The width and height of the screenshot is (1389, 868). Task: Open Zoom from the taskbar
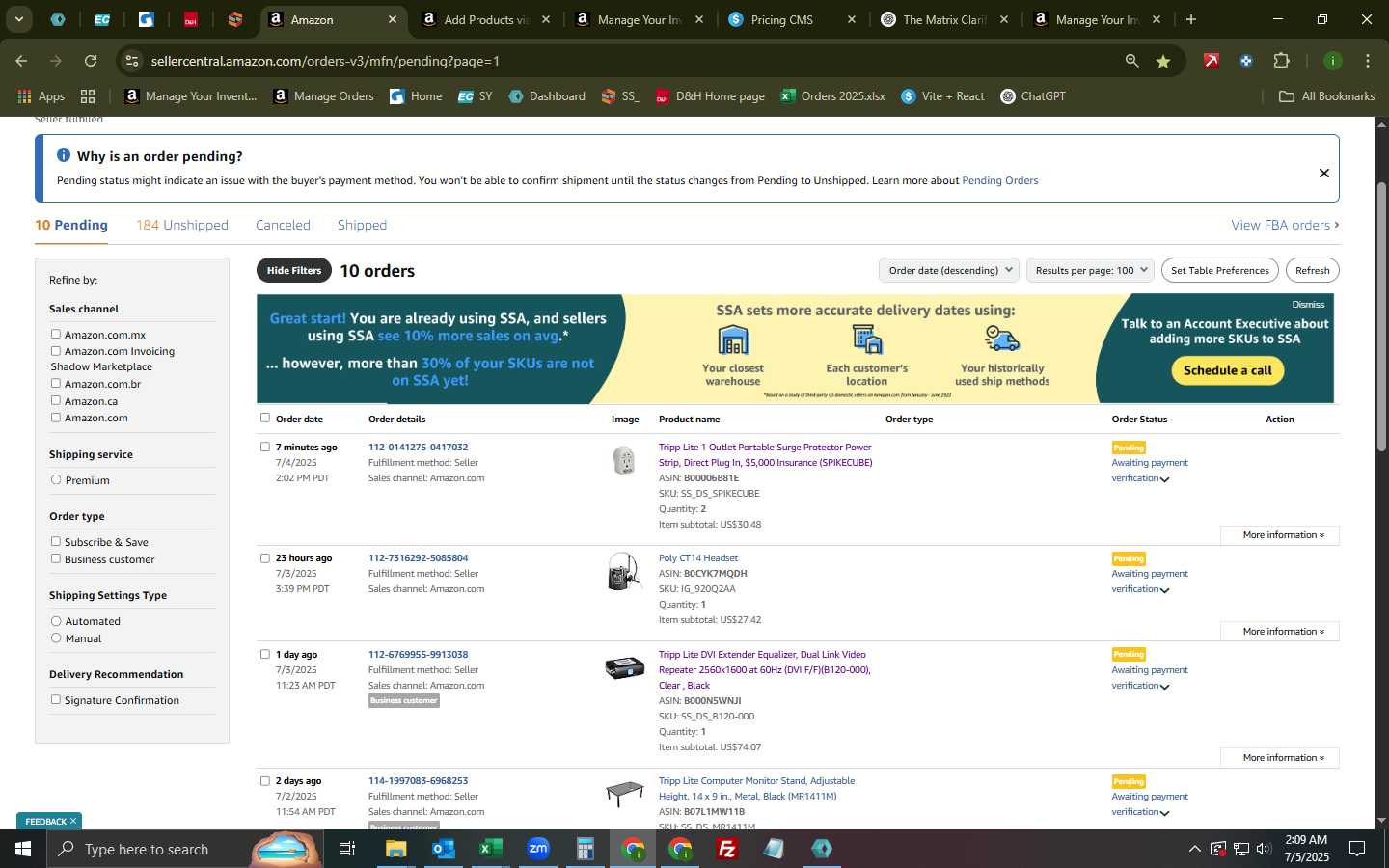pos(538,849)
